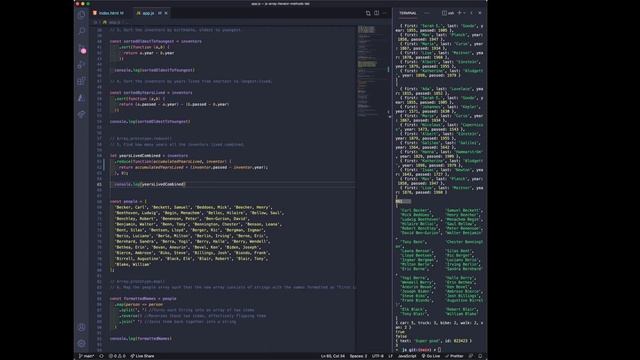
Task: Click the LF end-of-line status item
Action: 391,356
